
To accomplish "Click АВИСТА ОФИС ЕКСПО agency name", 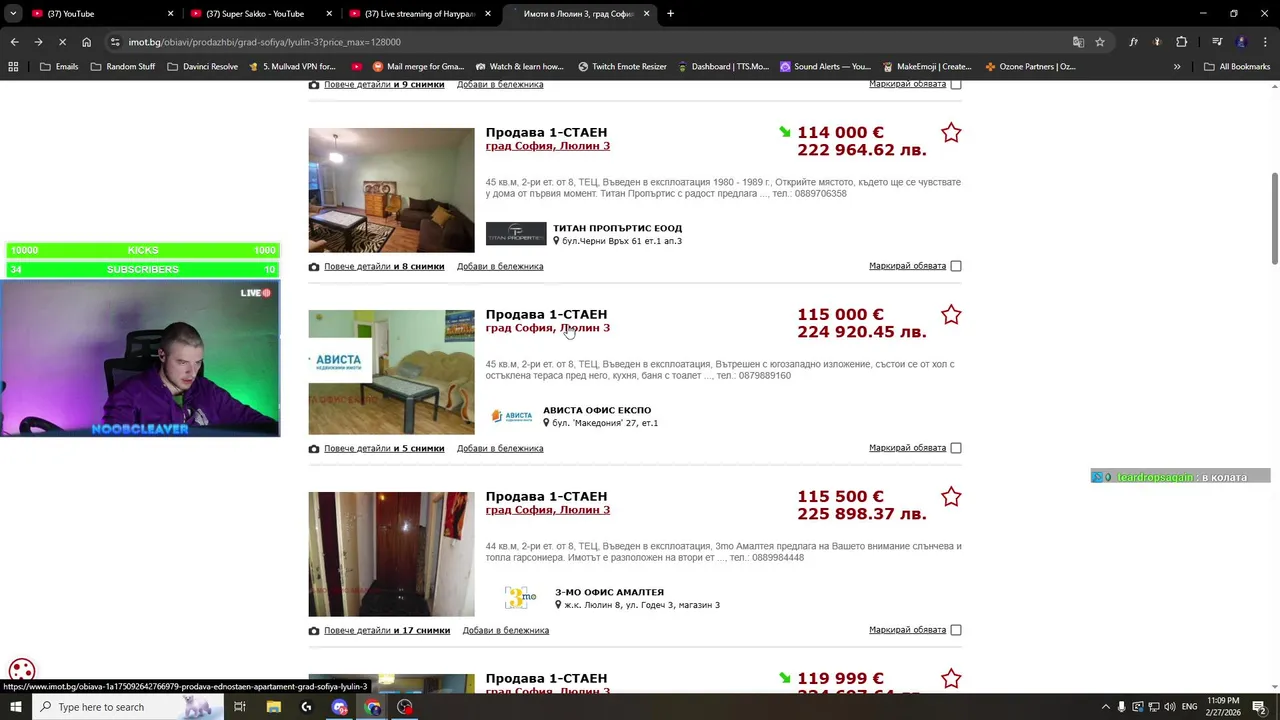I will pos(597,410).
